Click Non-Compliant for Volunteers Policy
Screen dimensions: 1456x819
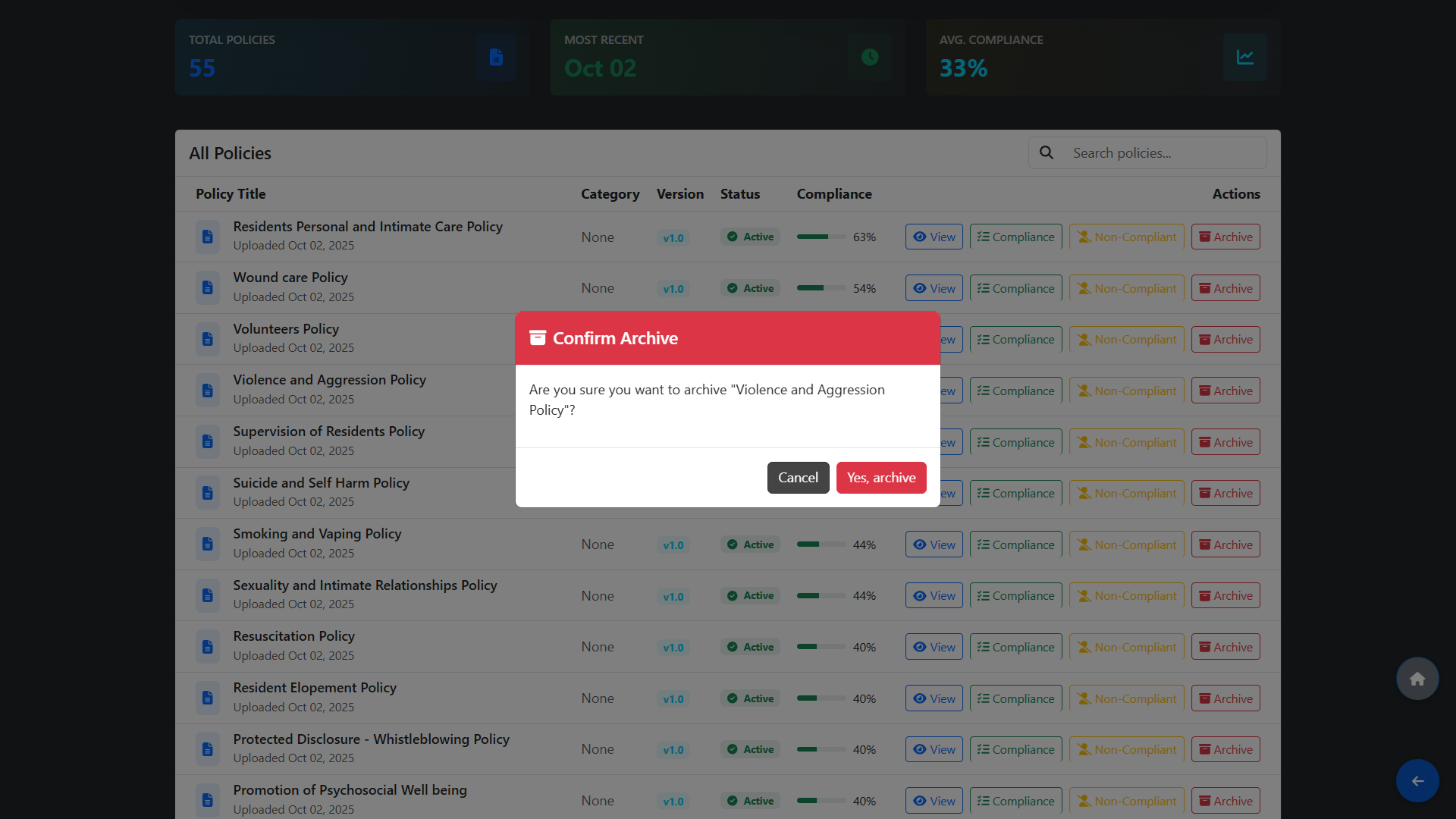1127,339
